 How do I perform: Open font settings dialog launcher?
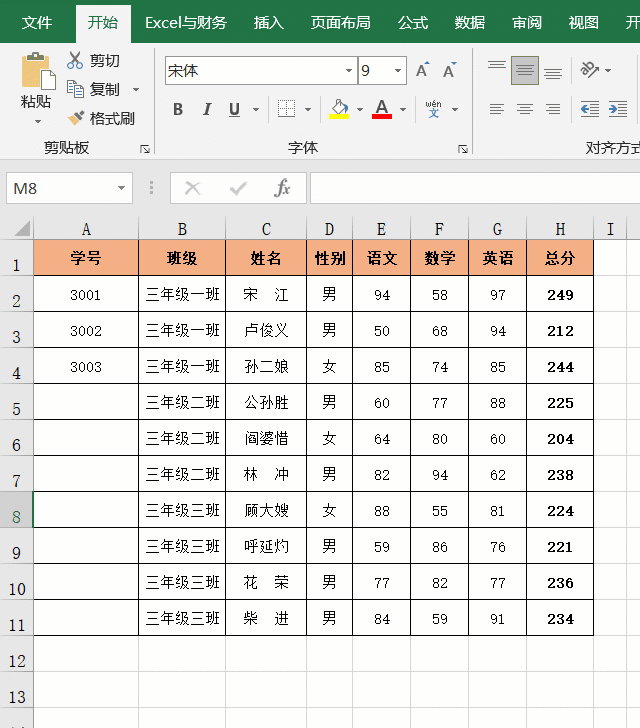[x=463, y=149]
